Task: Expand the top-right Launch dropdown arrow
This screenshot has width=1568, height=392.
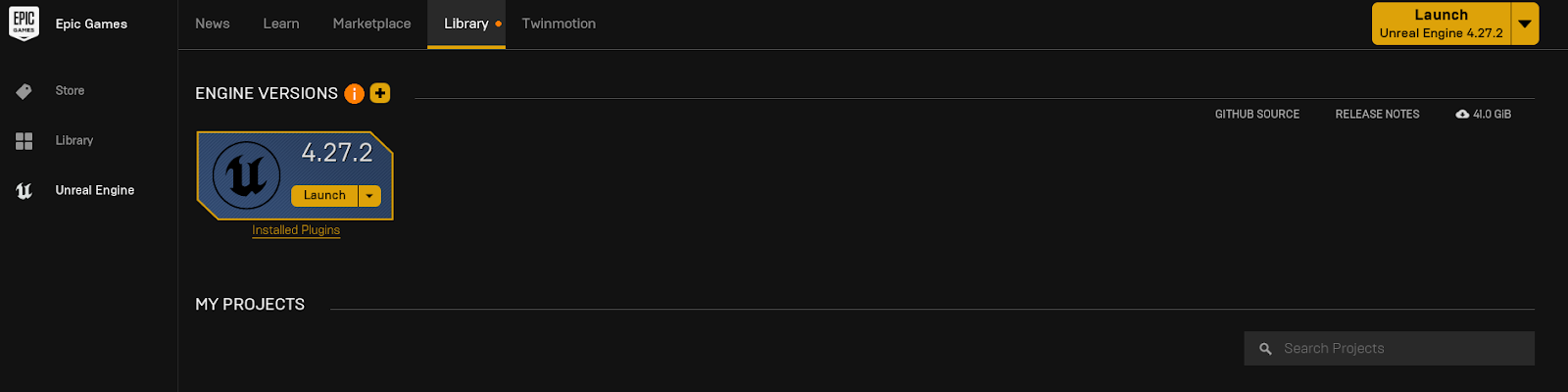Action: 1525,24
